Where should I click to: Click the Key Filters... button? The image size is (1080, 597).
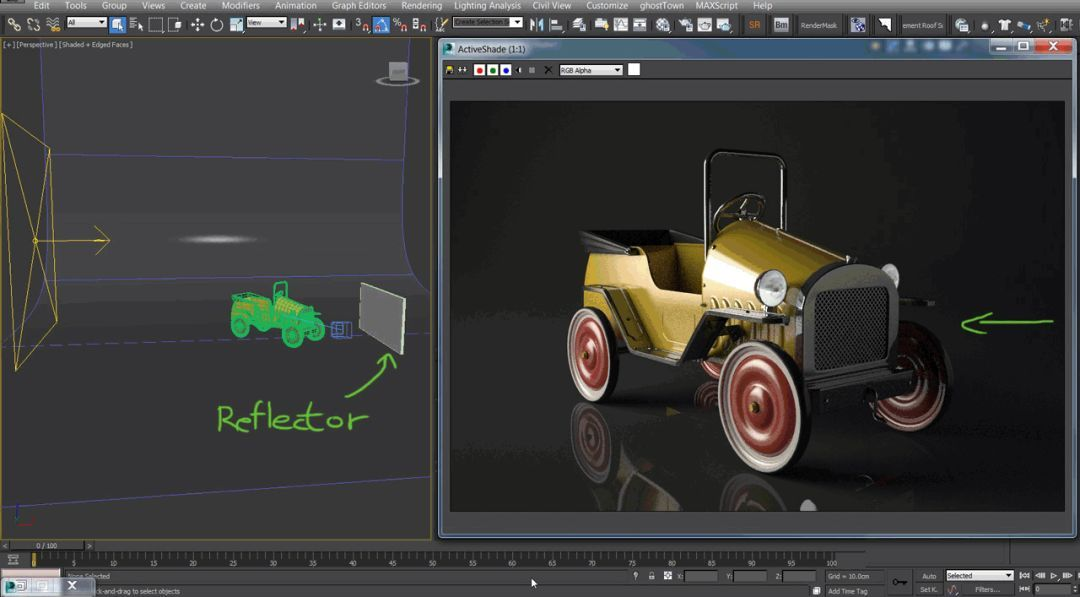pos(987,590)
